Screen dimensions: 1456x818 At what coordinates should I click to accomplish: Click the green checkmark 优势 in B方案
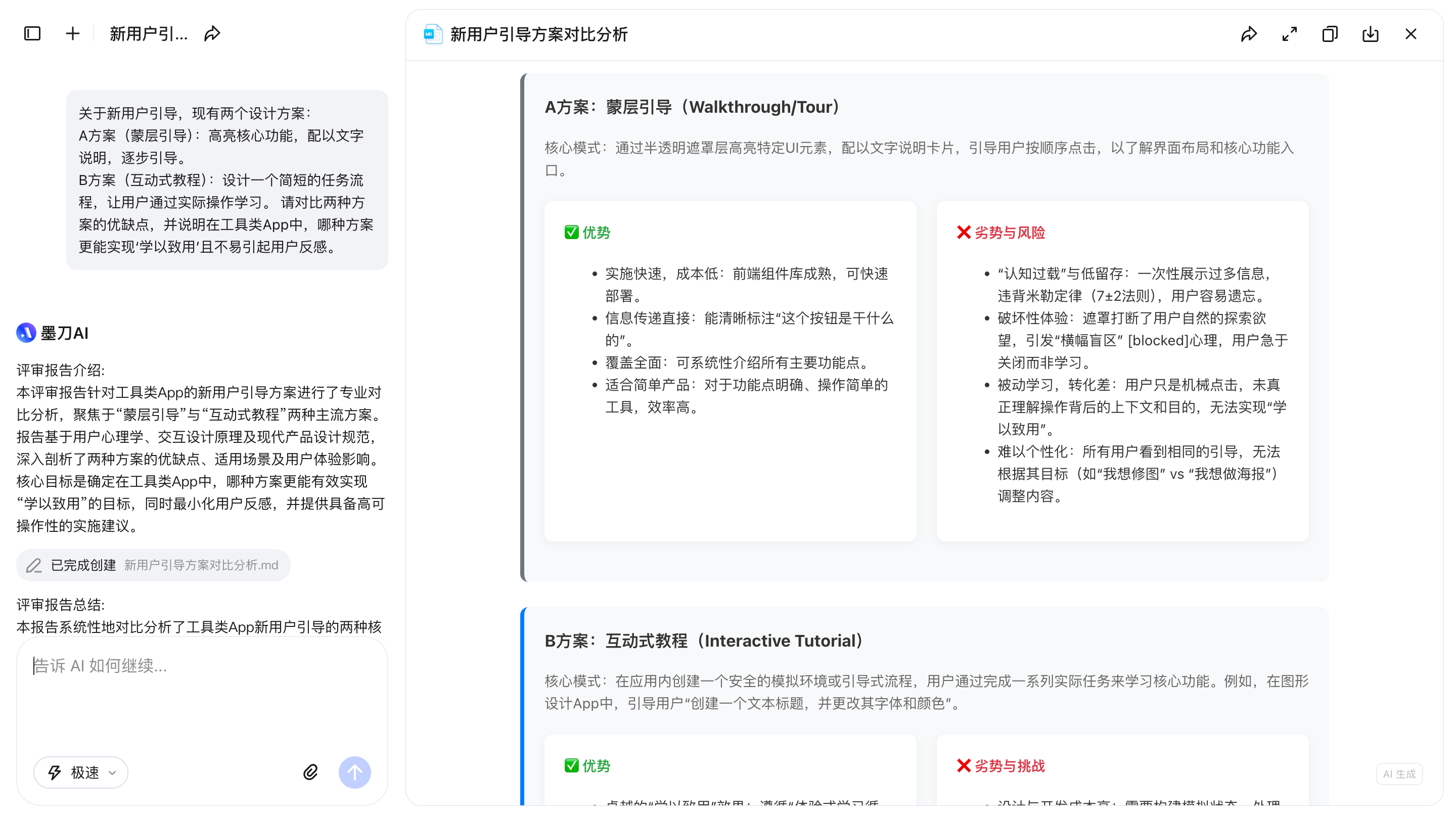tap(587, 765)
